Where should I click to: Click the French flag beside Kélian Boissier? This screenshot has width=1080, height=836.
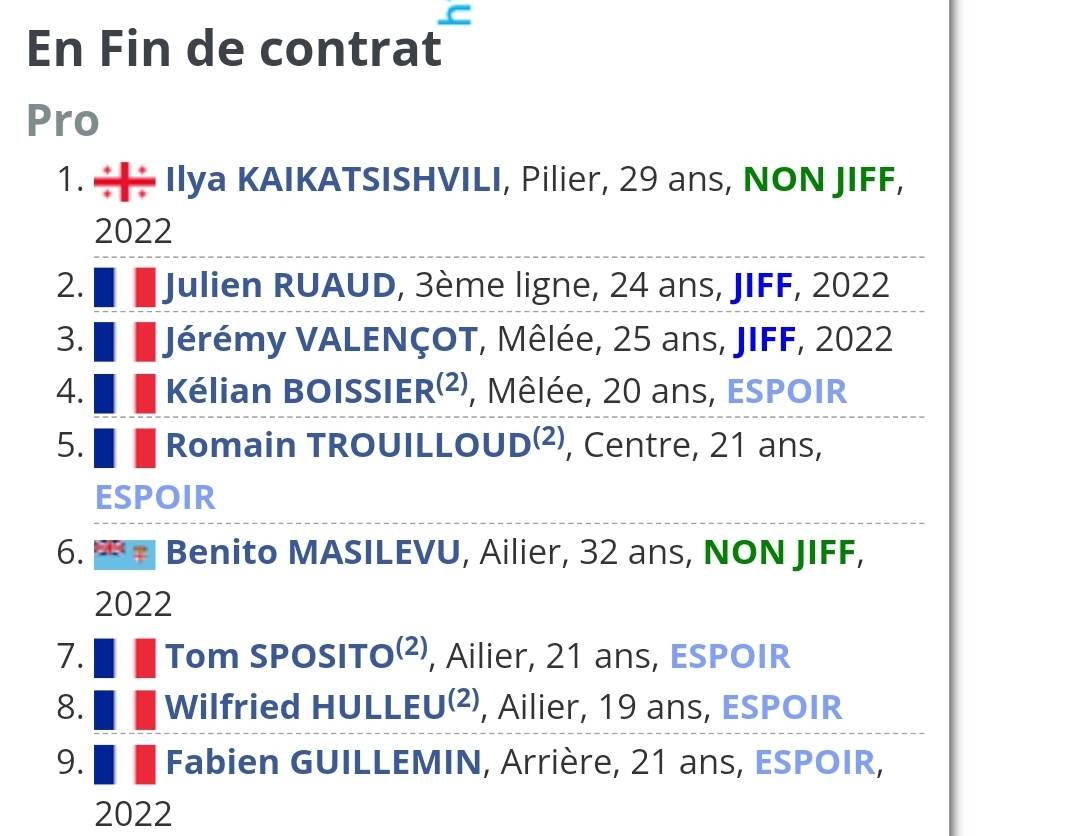[x=125, y=393]
